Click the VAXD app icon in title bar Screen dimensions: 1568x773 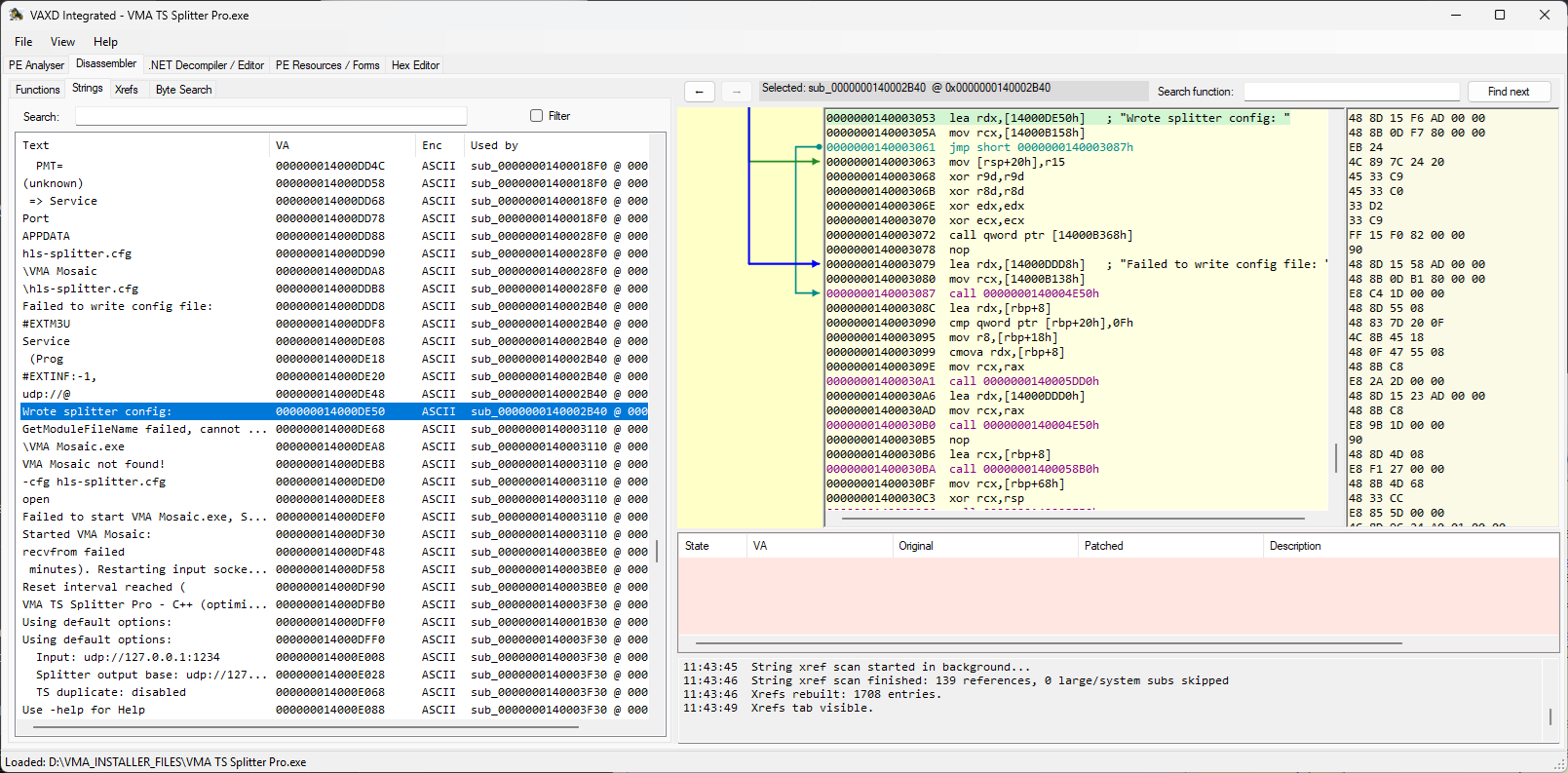point(16,15)
